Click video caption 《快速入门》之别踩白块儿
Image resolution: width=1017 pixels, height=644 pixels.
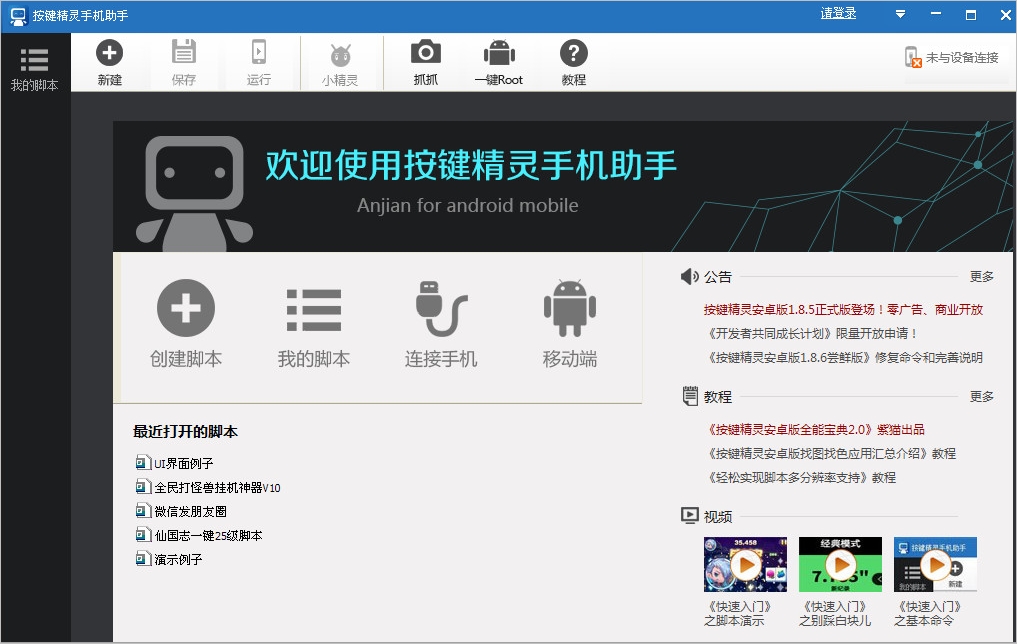click(x=835, y=614)
